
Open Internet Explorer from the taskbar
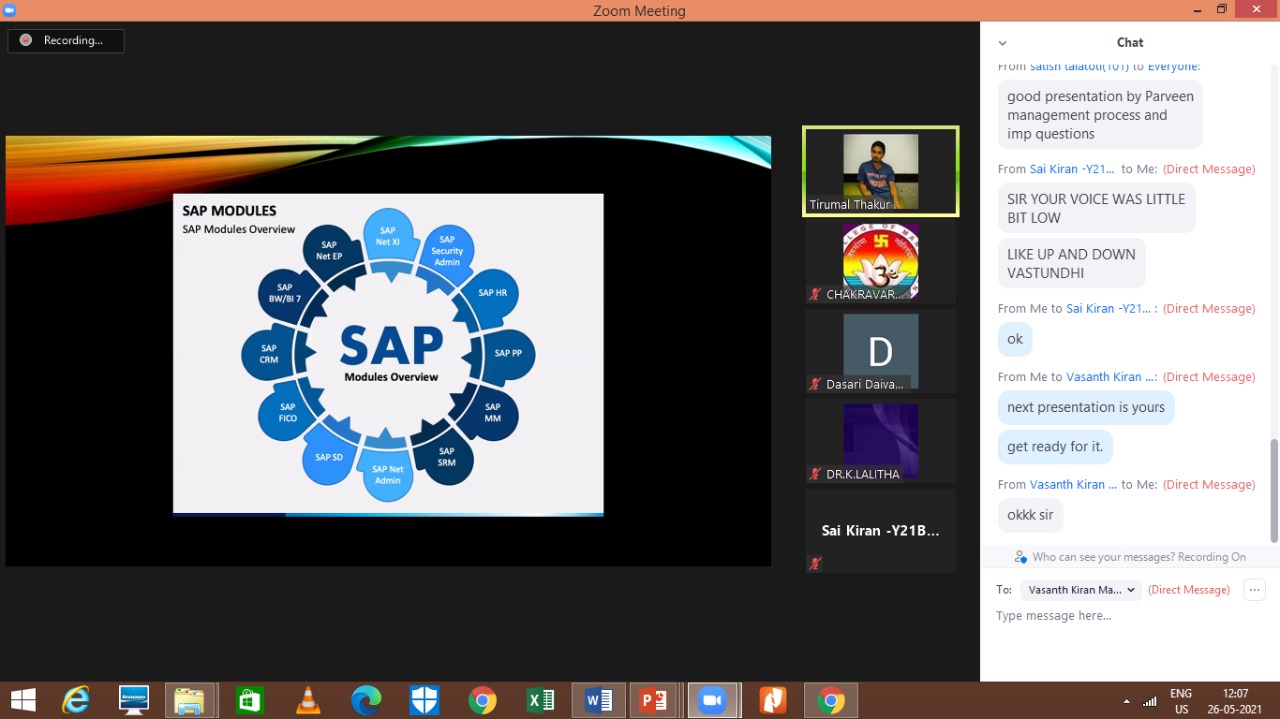point(76,700)
